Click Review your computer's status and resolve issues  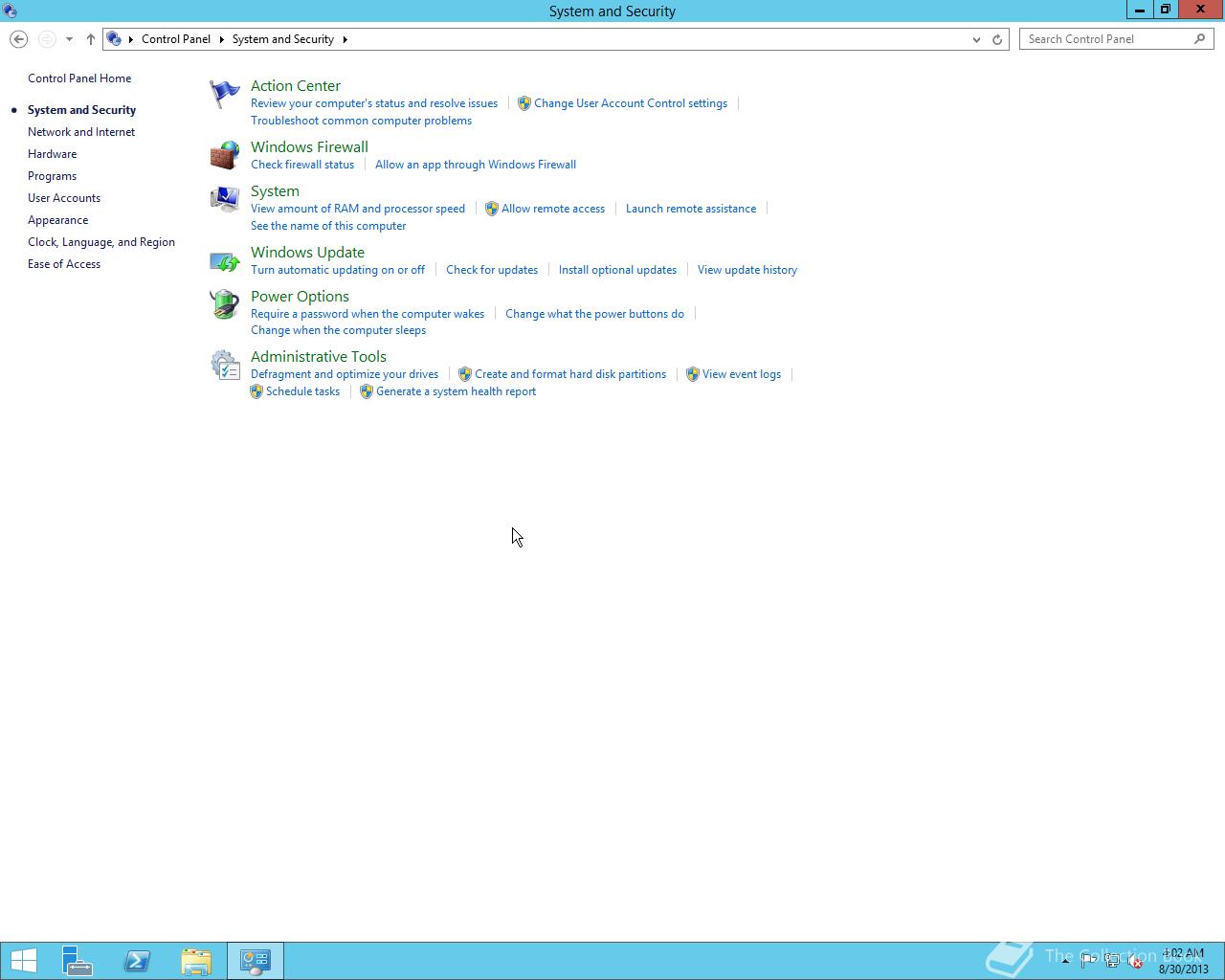(x=374, y=103)
